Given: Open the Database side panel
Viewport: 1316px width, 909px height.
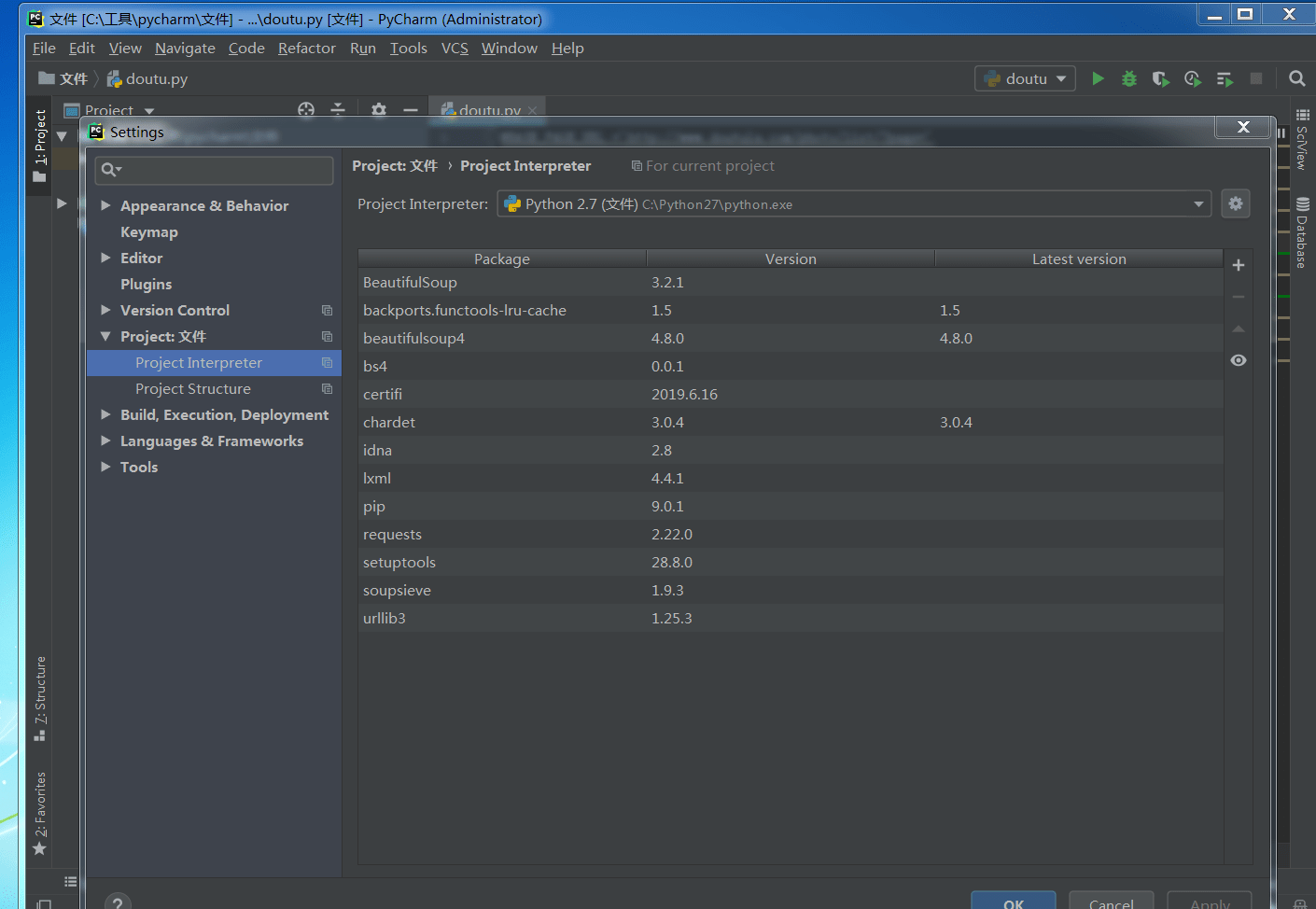Looking at the screenshot, I should point(1302,233).
